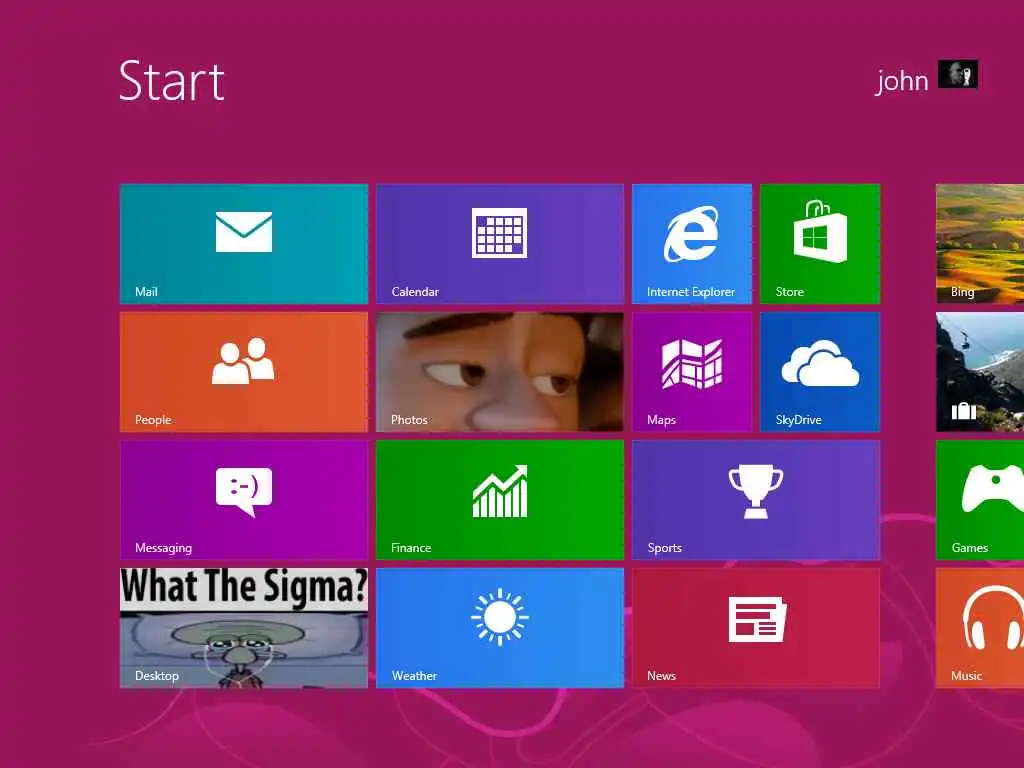Click the Start heading text
Image resolution: width=1024 pixels, height=768 pixels.
(172, 81)
